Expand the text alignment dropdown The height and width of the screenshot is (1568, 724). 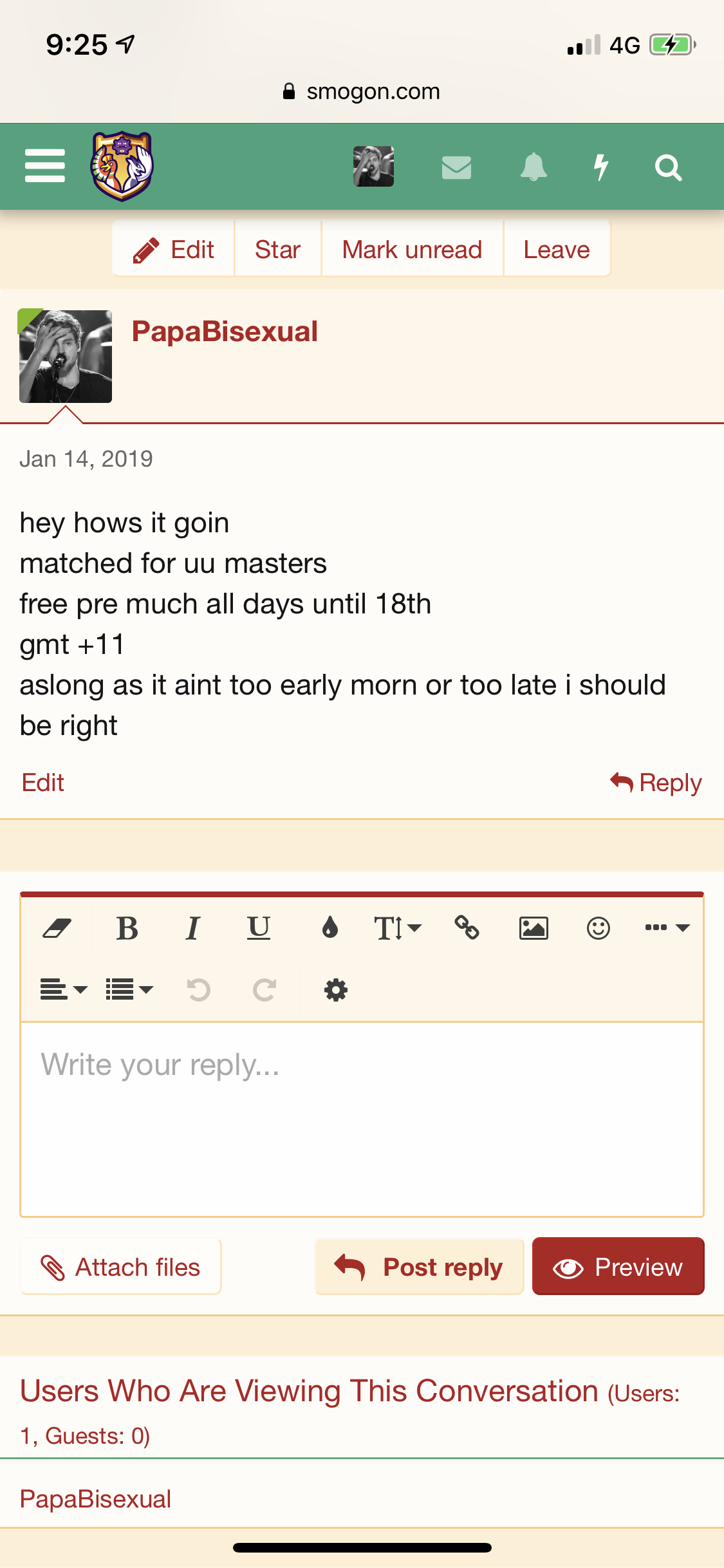pos(63,989)
